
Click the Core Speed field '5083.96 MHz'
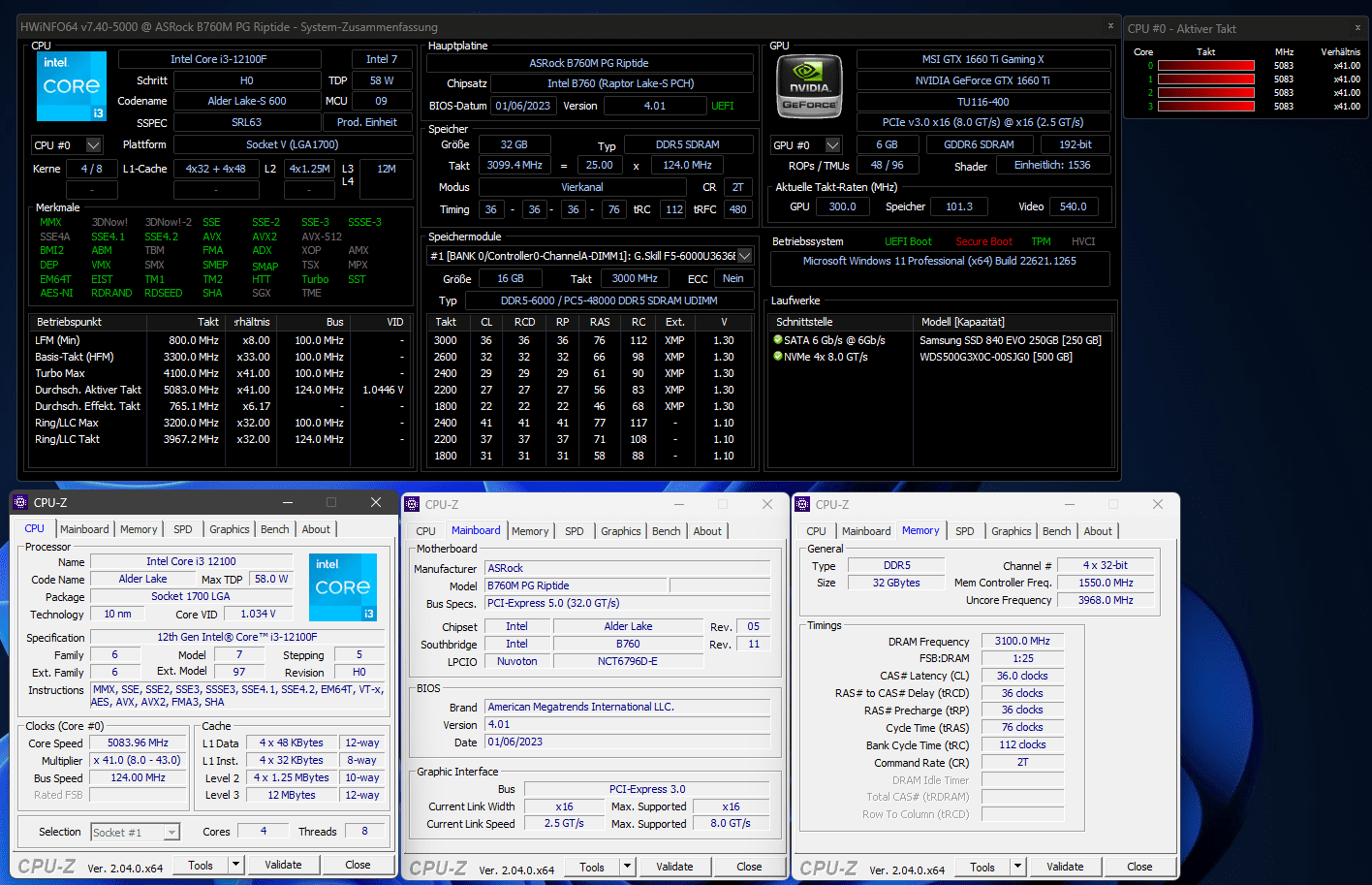coord(138,743)
